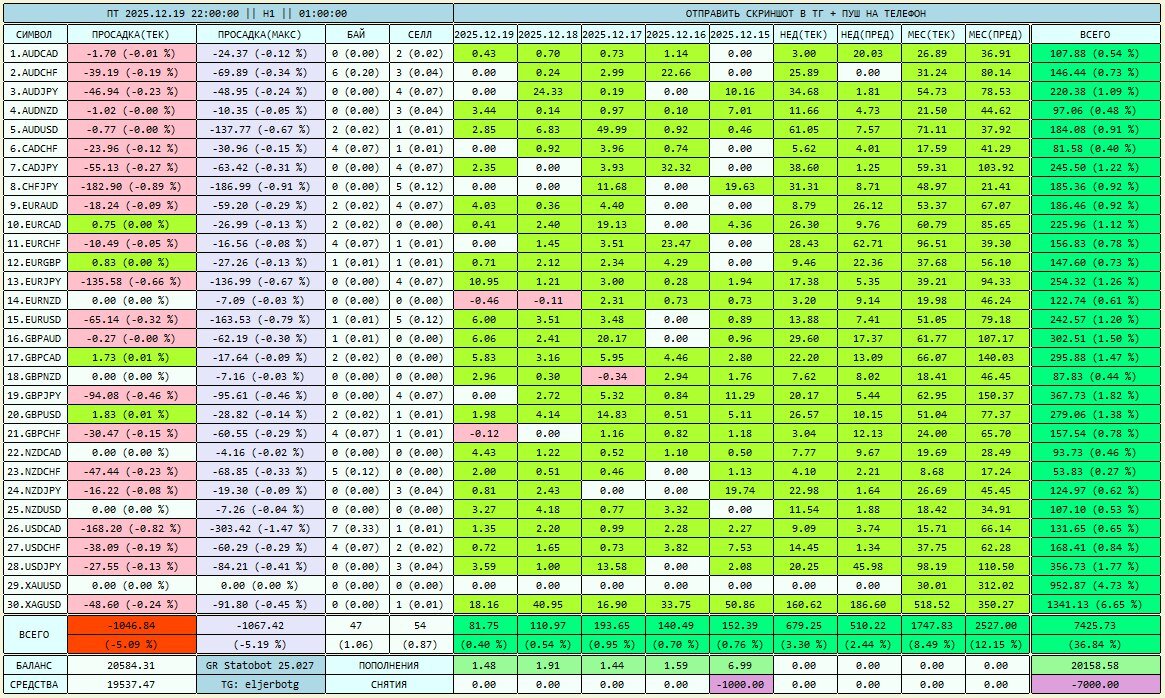Click the БАЛАНС label cell
Image resolution: width=1165 pixels, height=698 pixels.
[x=35, y=665]
